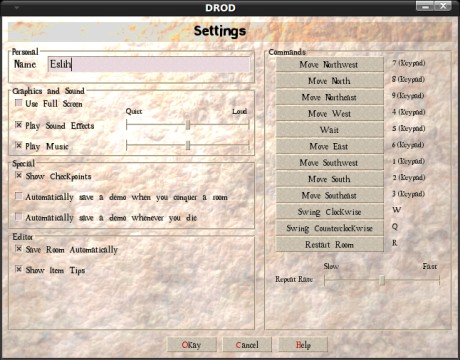Change the Swing Clockwise key binding
This screenshot has width=460, height=360.
[330, 212]
